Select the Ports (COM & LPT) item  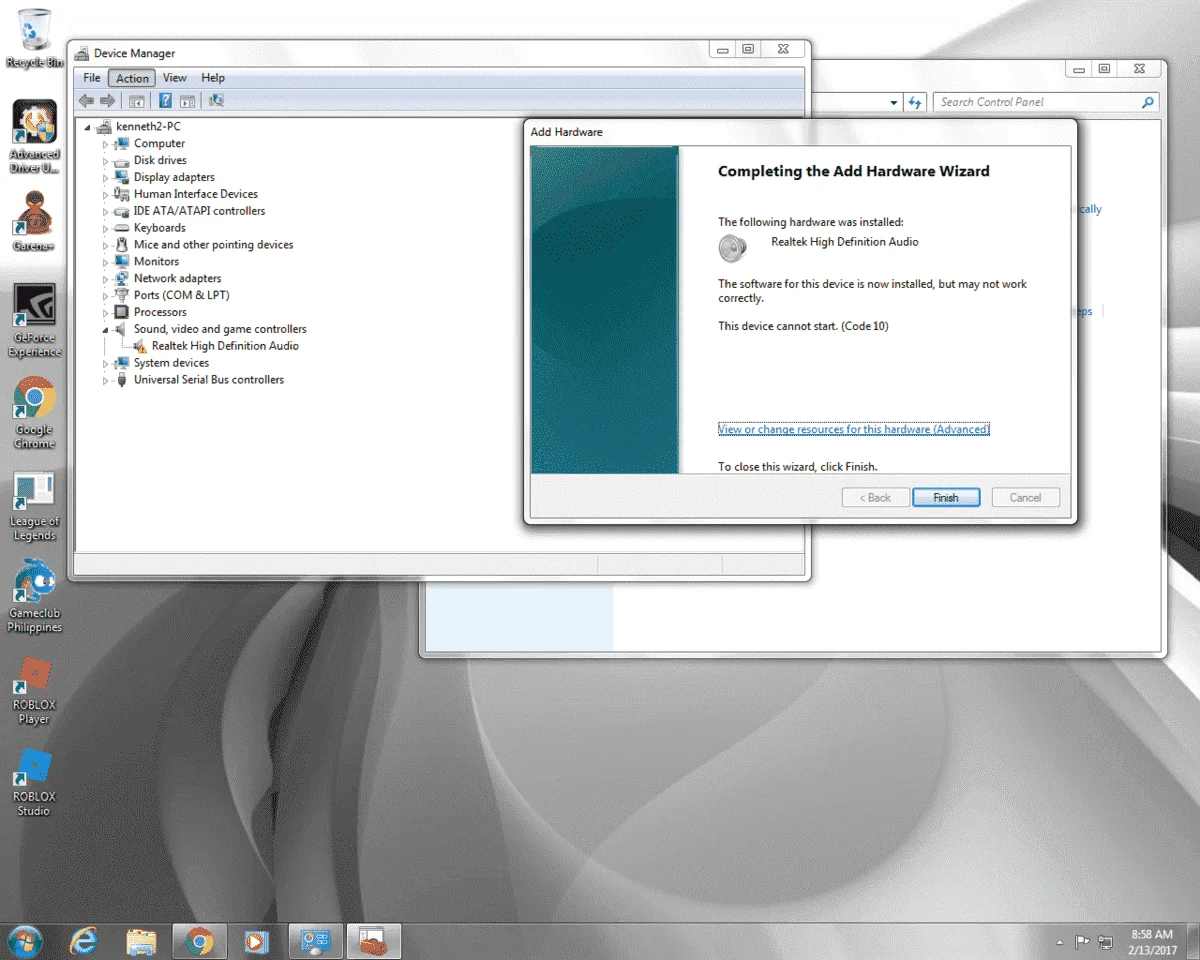tap(182, 296)
